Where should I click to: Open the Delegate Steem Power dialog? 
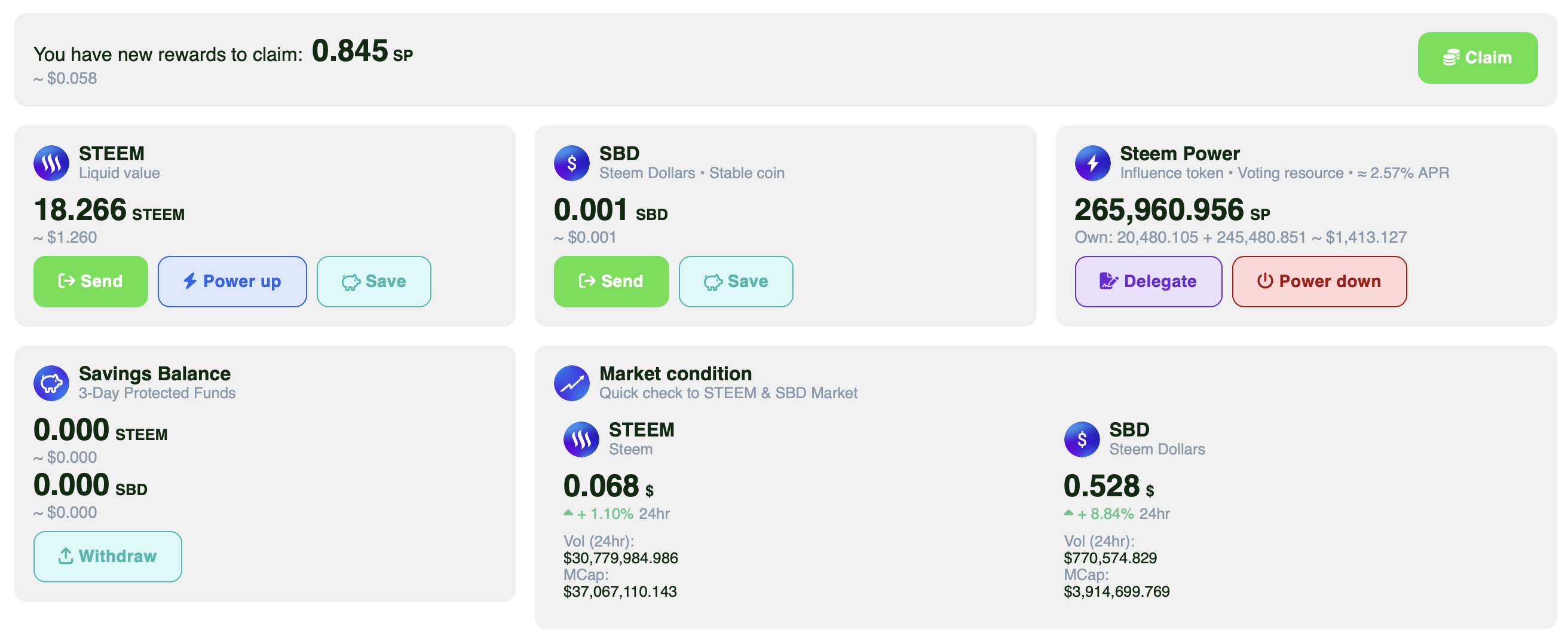pos(1148,281)
